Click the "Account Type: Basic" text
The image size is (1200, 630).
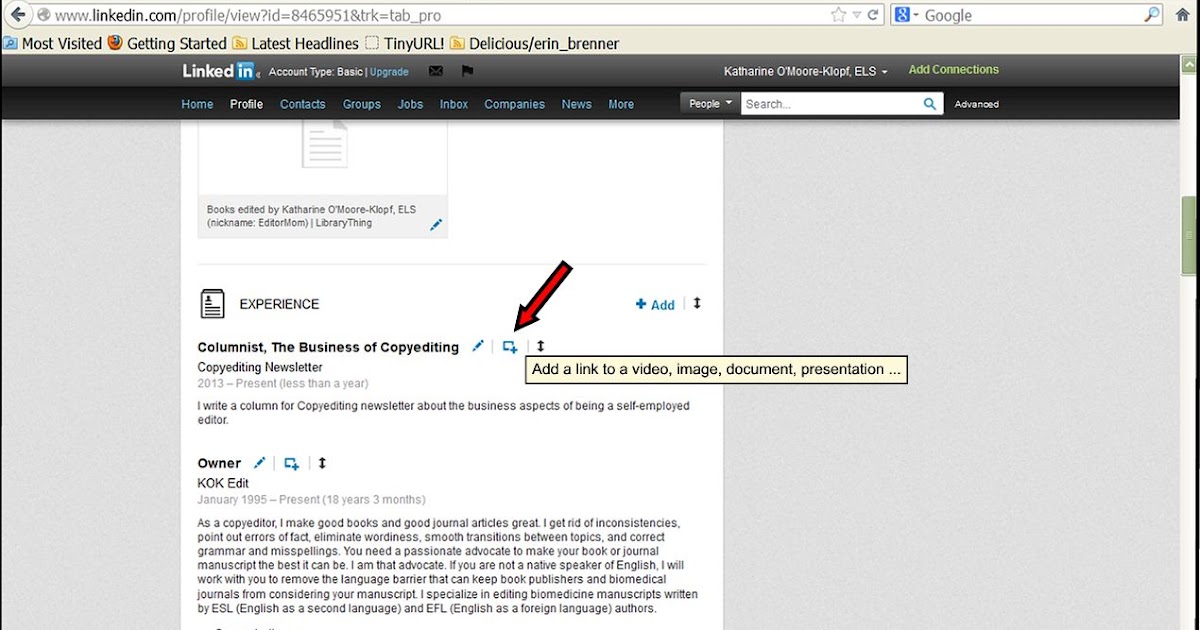pyautogui.click(x=316, y=72)
